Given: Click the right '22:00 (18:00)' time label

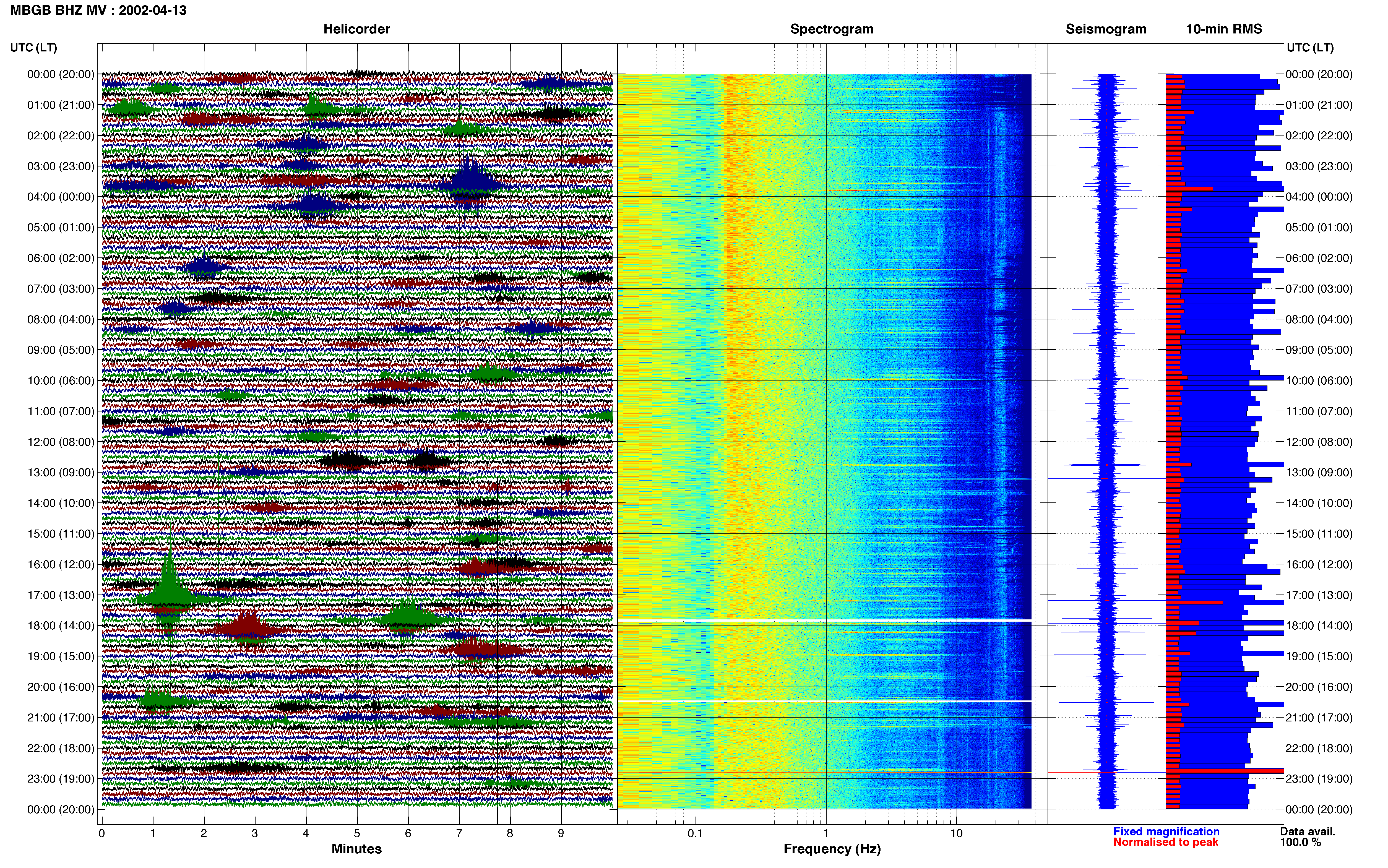Looking at the screenshot, I should (x=1319, y=748).
